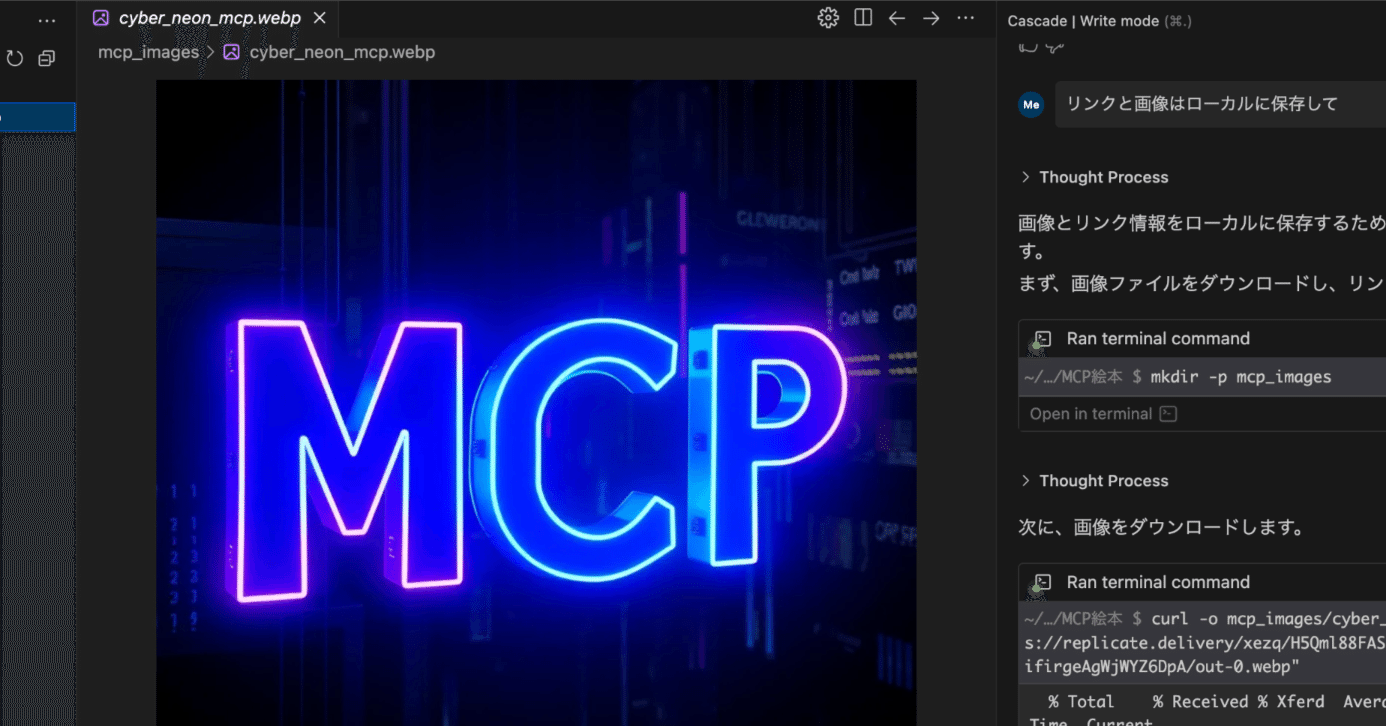
Task: Close the cyber_neon_mcp.webp tab
Action: pyautogui.click(x=319, y=18)
